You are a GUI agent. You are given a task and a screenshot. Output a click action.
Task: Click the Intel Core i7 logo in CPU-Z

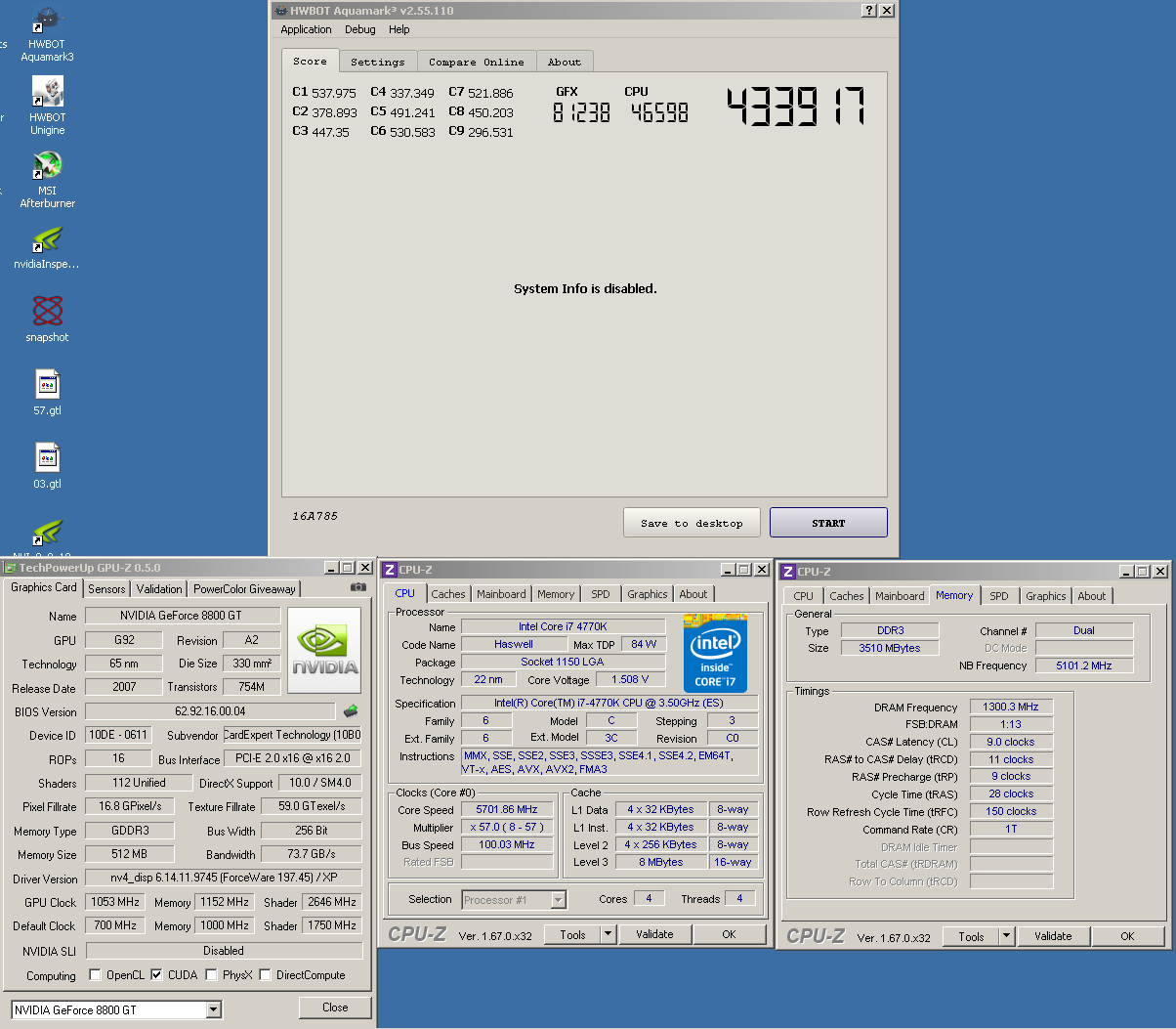pyautogui.click(x=715, y=653)
